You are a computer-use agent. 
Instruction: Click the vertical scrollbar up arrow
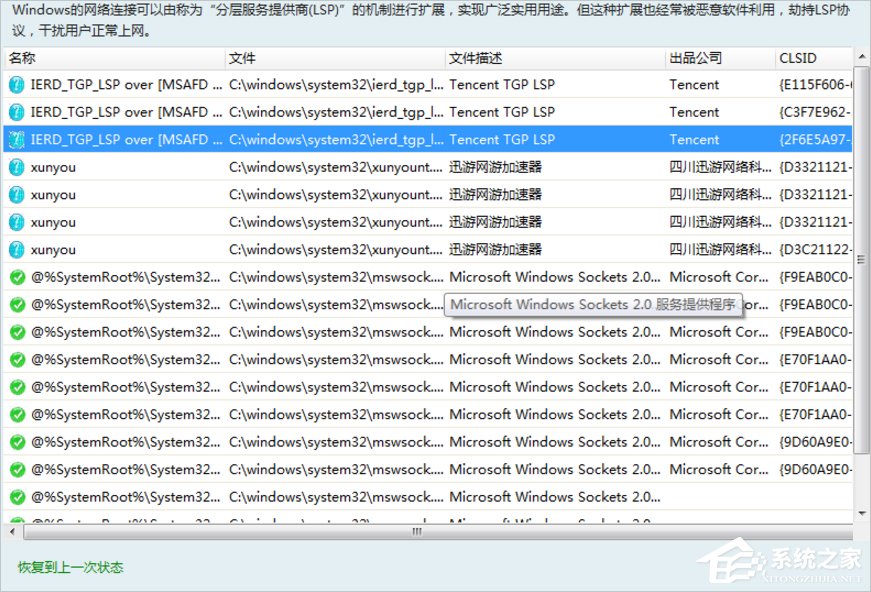[860, 58]
